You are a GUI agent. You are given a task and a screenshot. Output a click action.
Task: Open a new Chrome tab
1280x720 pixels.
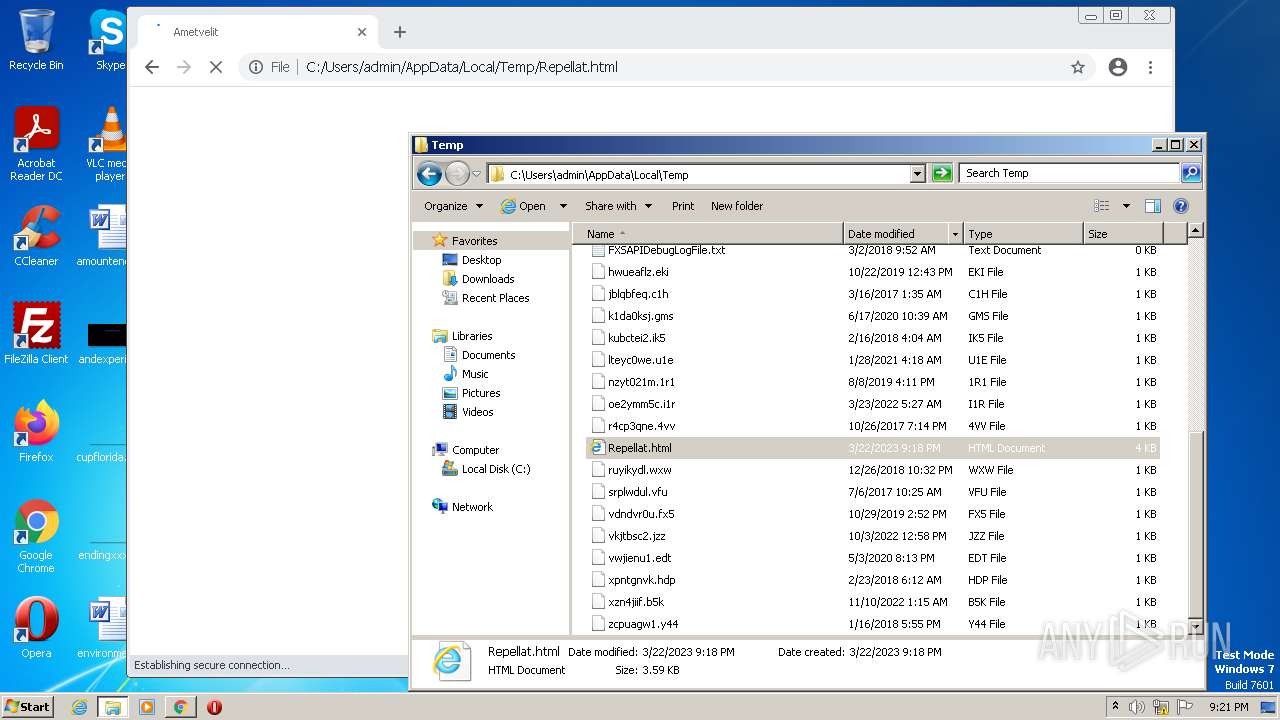pos(399,32)
